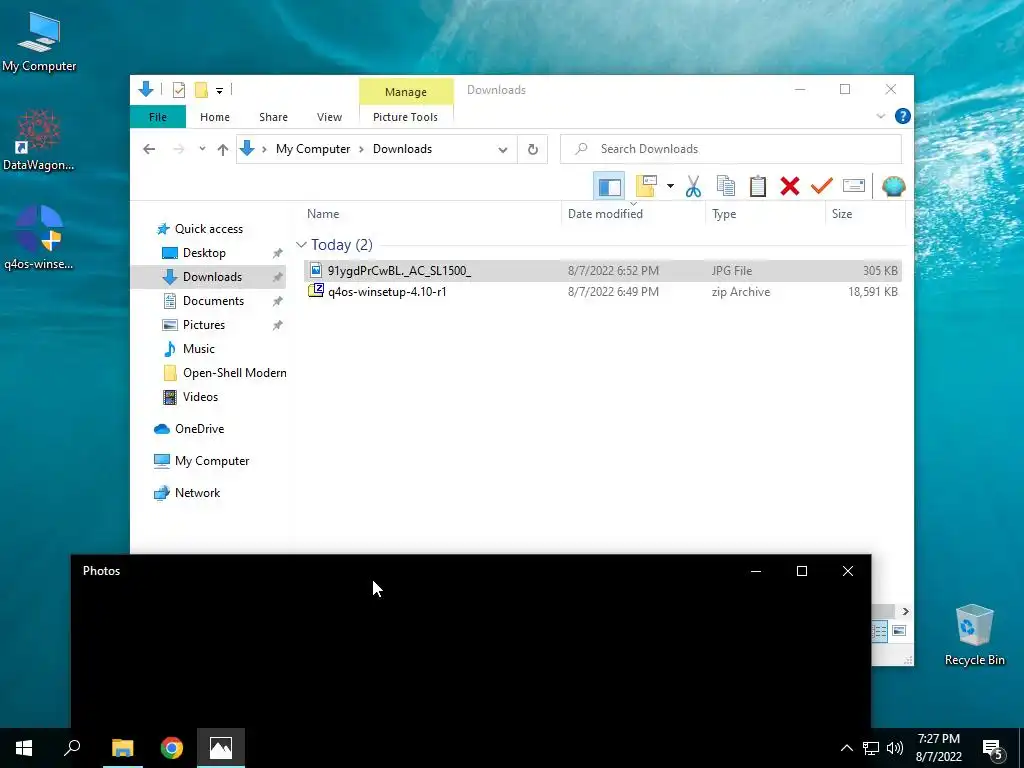Select file 91ygdPrCwBL._AC_SL1500_
The height and width of the screenshot is (768, 1024).
pos(602,270)
